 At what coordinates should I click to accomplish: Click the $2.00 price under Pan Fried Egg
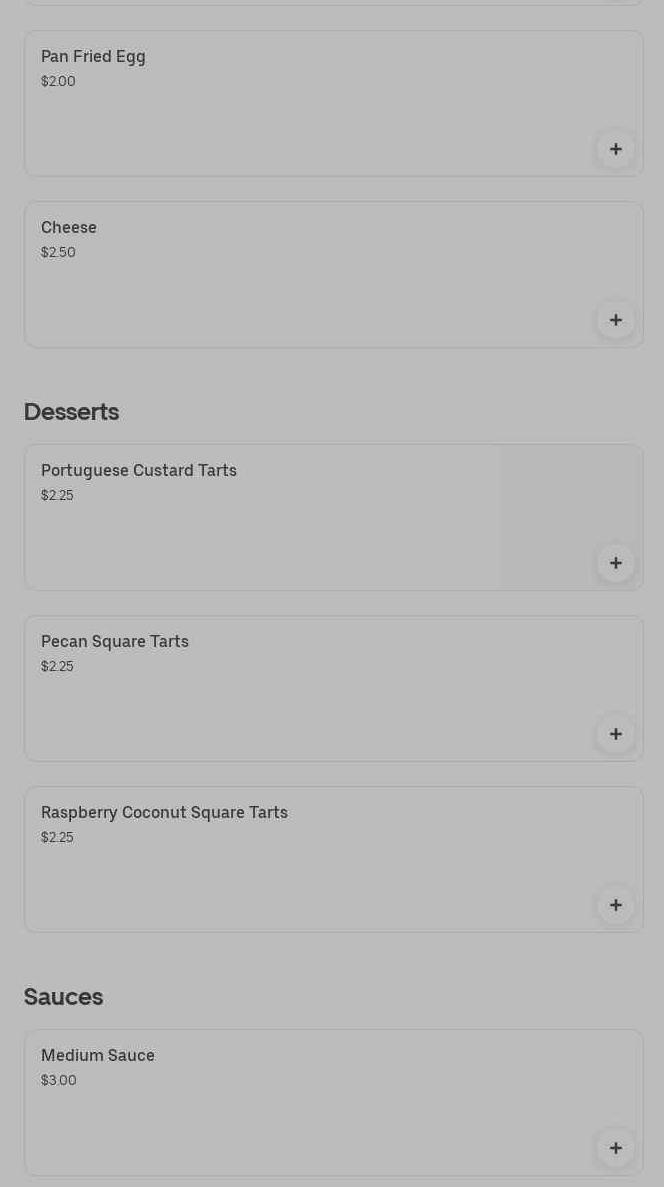click(x=58, y=82)
